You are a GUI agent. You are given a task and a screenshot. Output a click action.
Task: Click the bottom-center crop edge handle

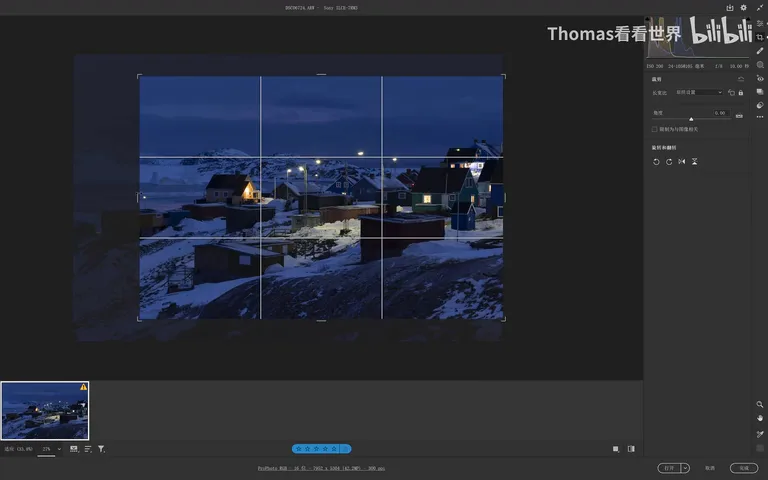click(321, 320)
